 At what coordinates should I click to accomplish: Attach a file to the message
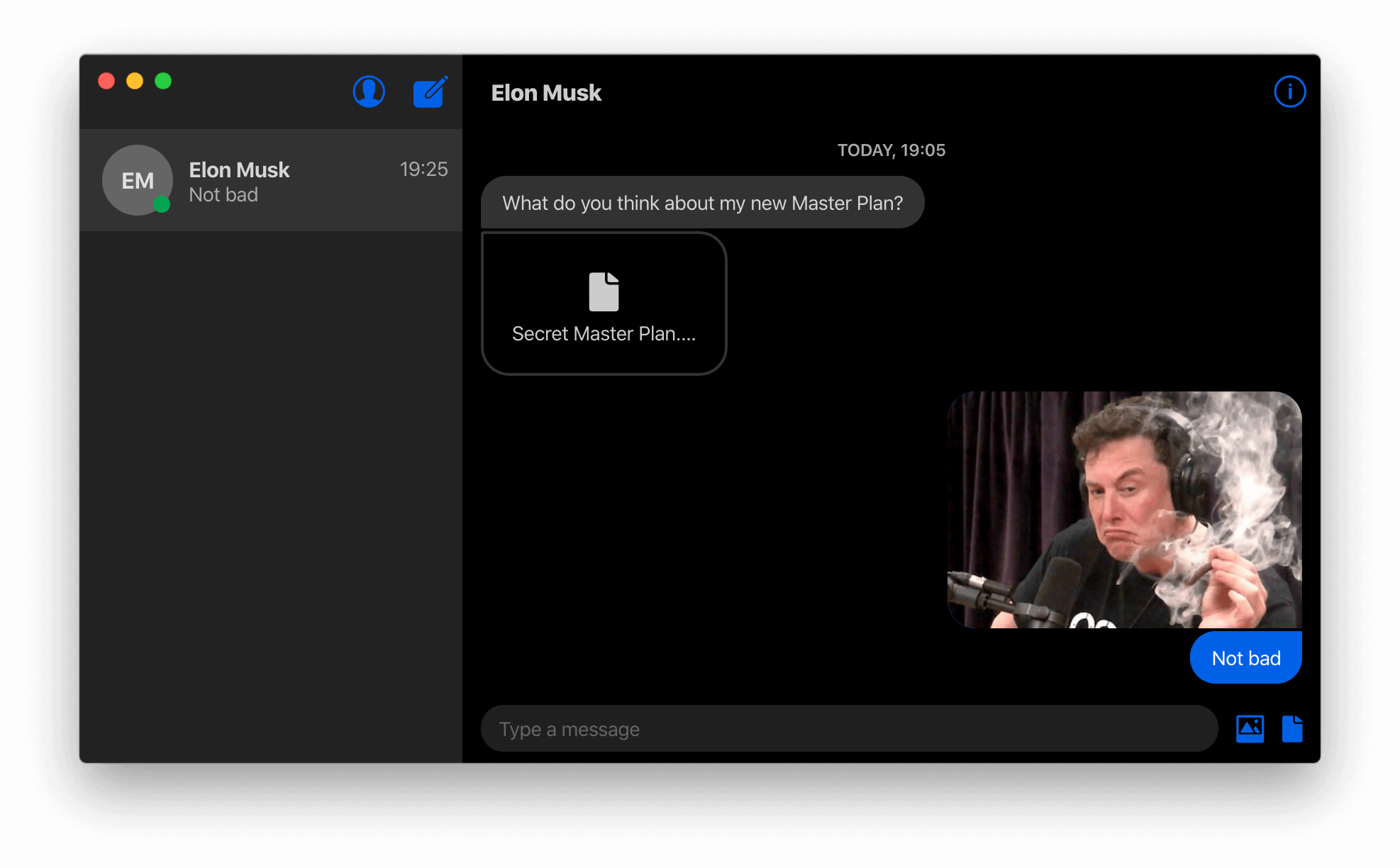[1292, 728]
